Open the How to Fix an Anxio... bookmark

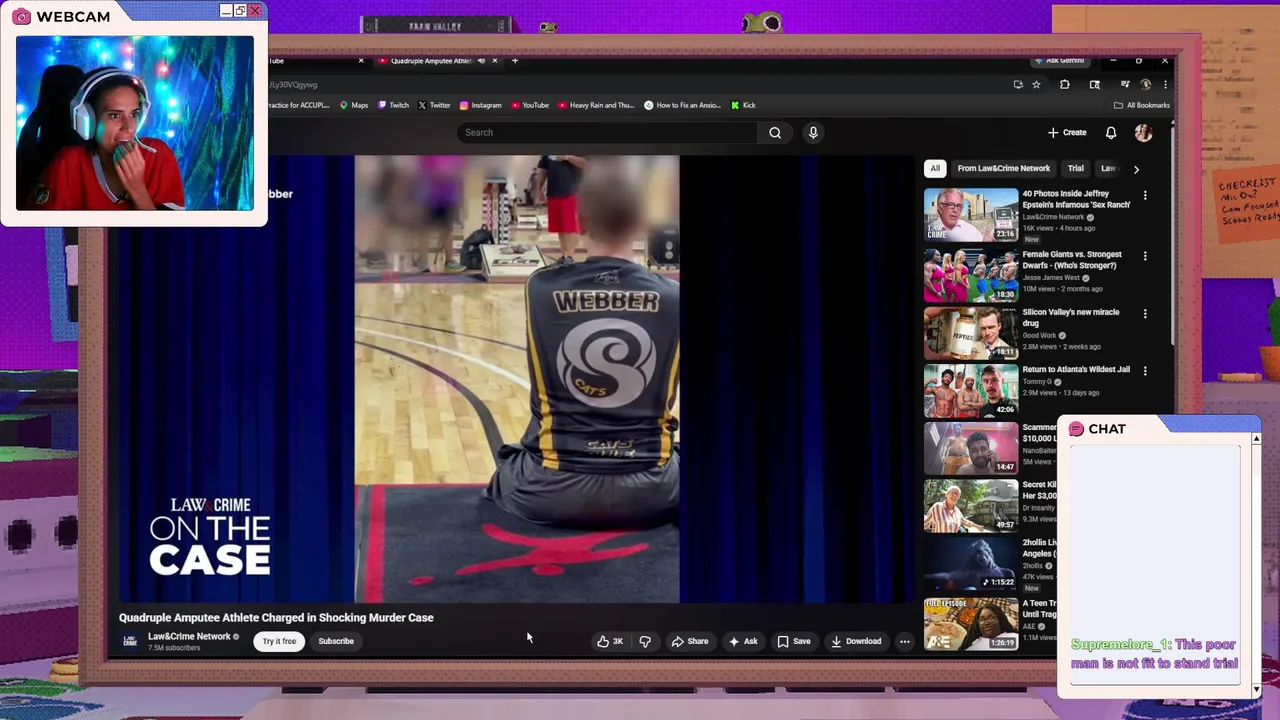coord(683,105)
